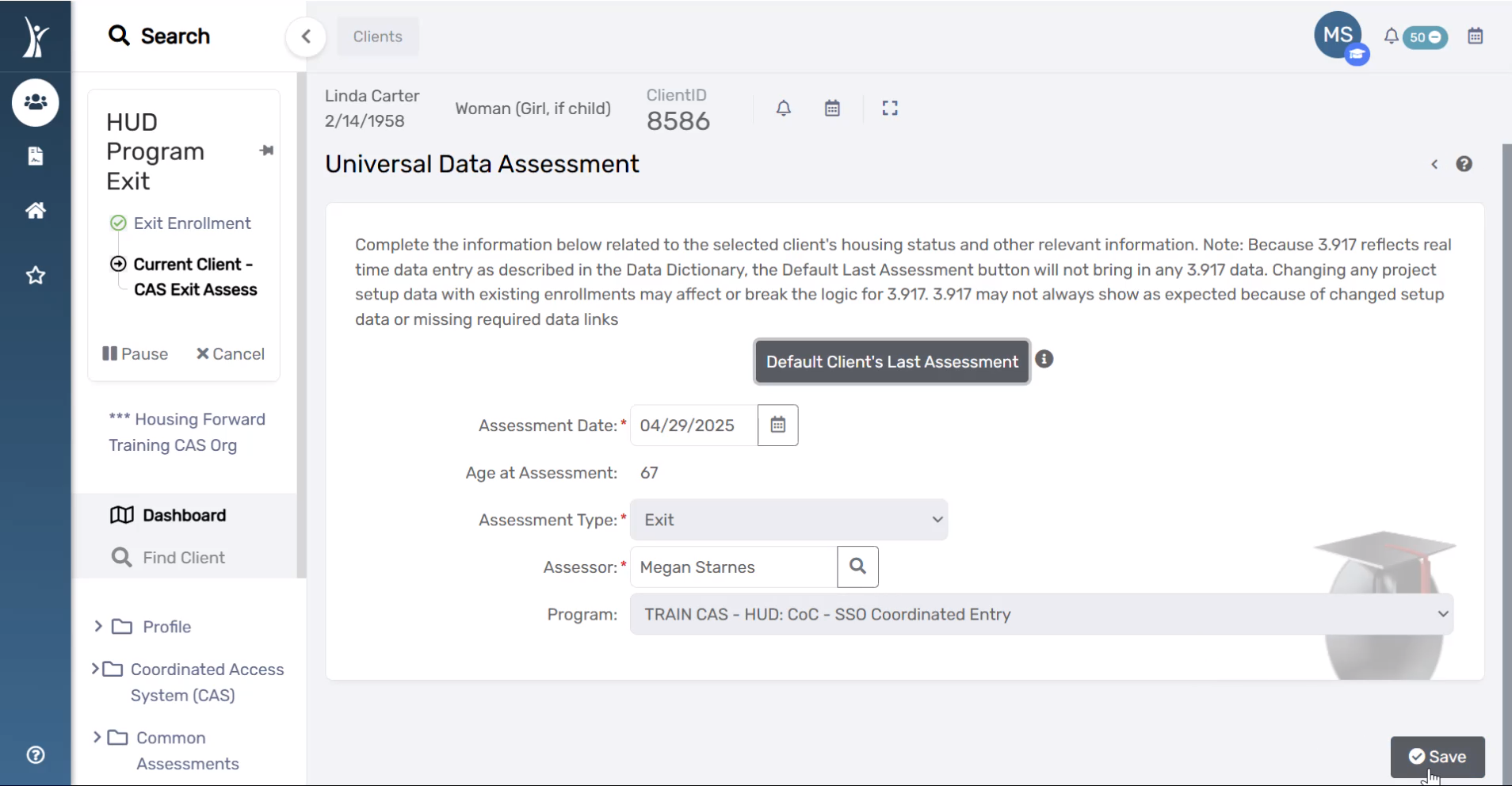
Task: Select Find Client in the sidebar menu
Action: point(183,557)
